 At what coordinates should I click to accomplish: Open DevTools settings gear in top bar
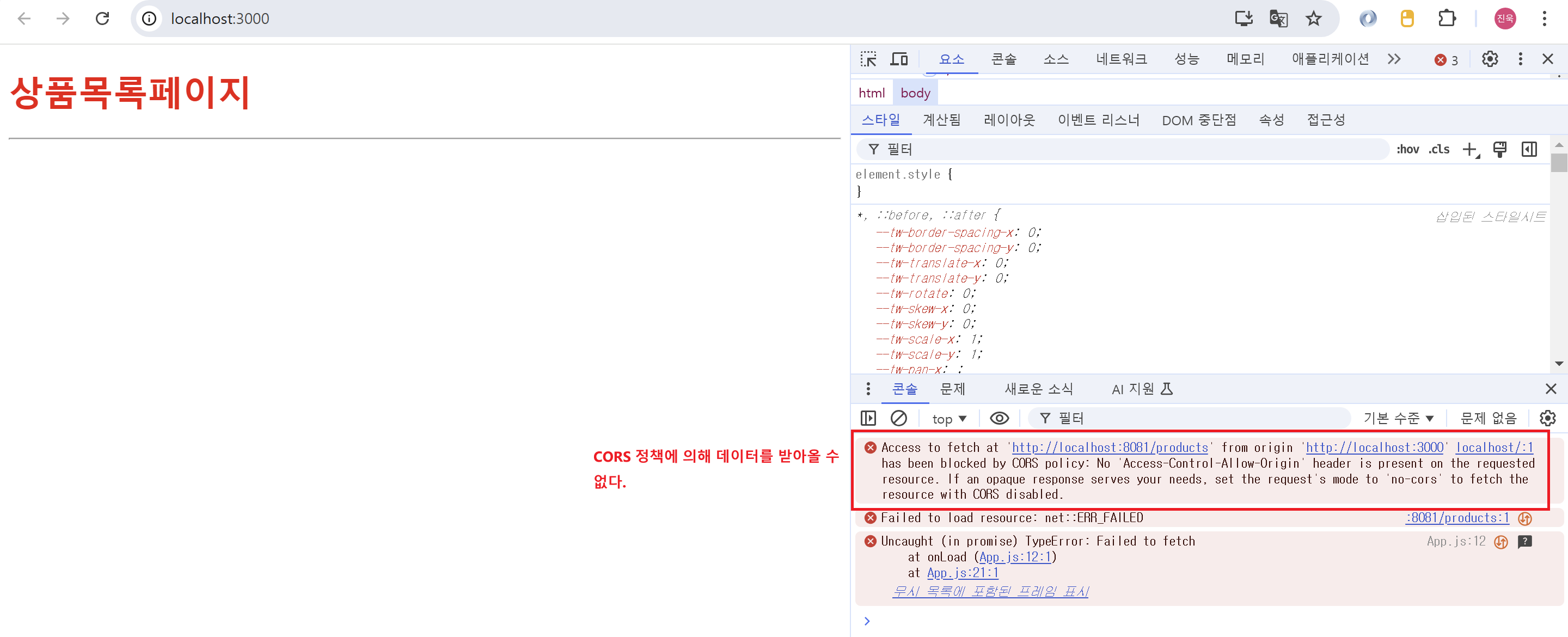[1490, 59]
